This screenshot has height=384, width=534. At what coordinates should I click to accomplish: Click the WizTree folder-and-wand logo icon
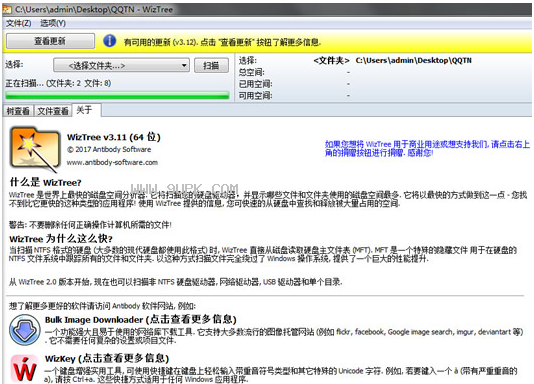(34, 149)
